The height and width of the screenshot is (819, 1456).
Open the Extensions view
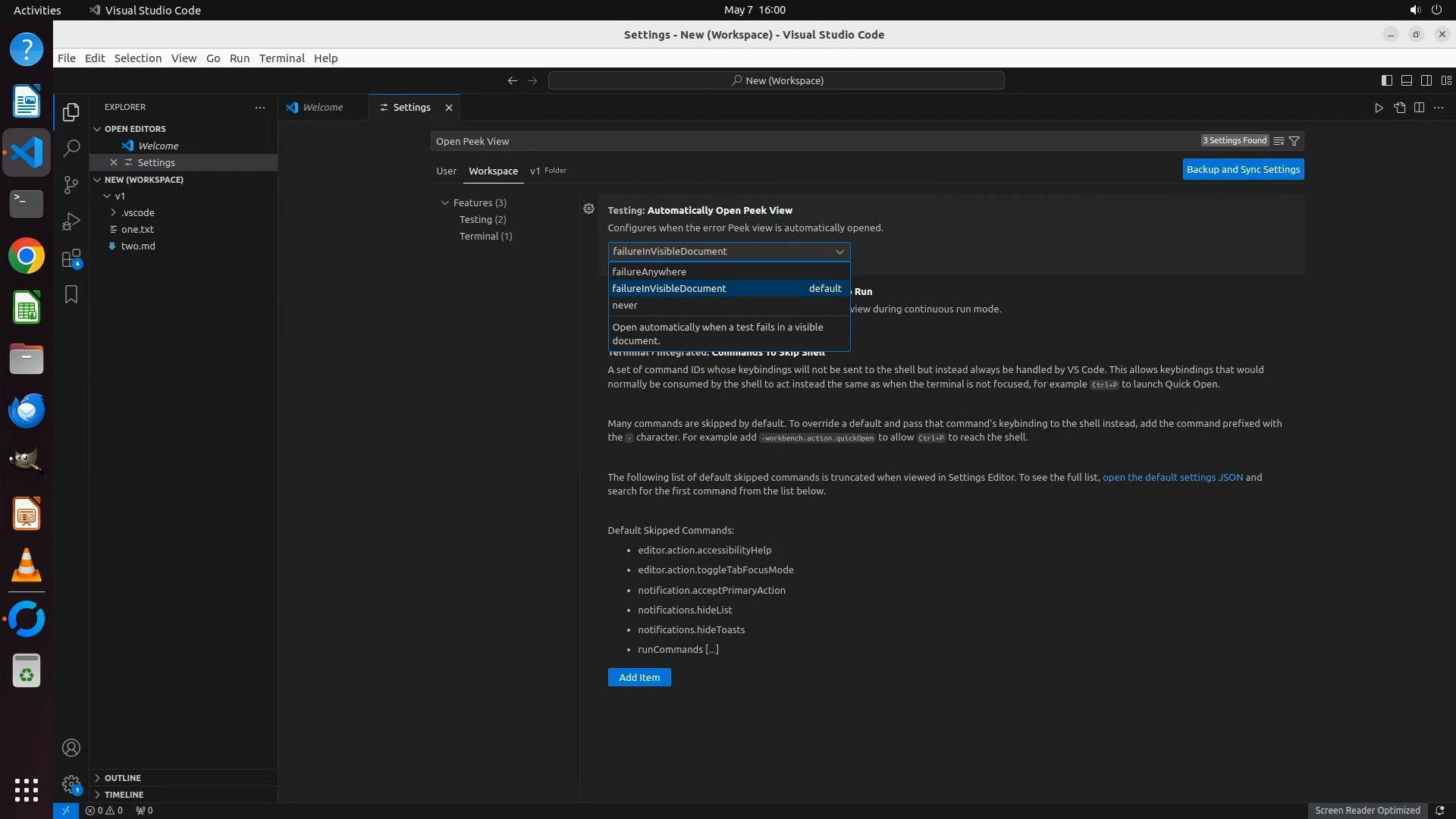[x=71, y=258]
